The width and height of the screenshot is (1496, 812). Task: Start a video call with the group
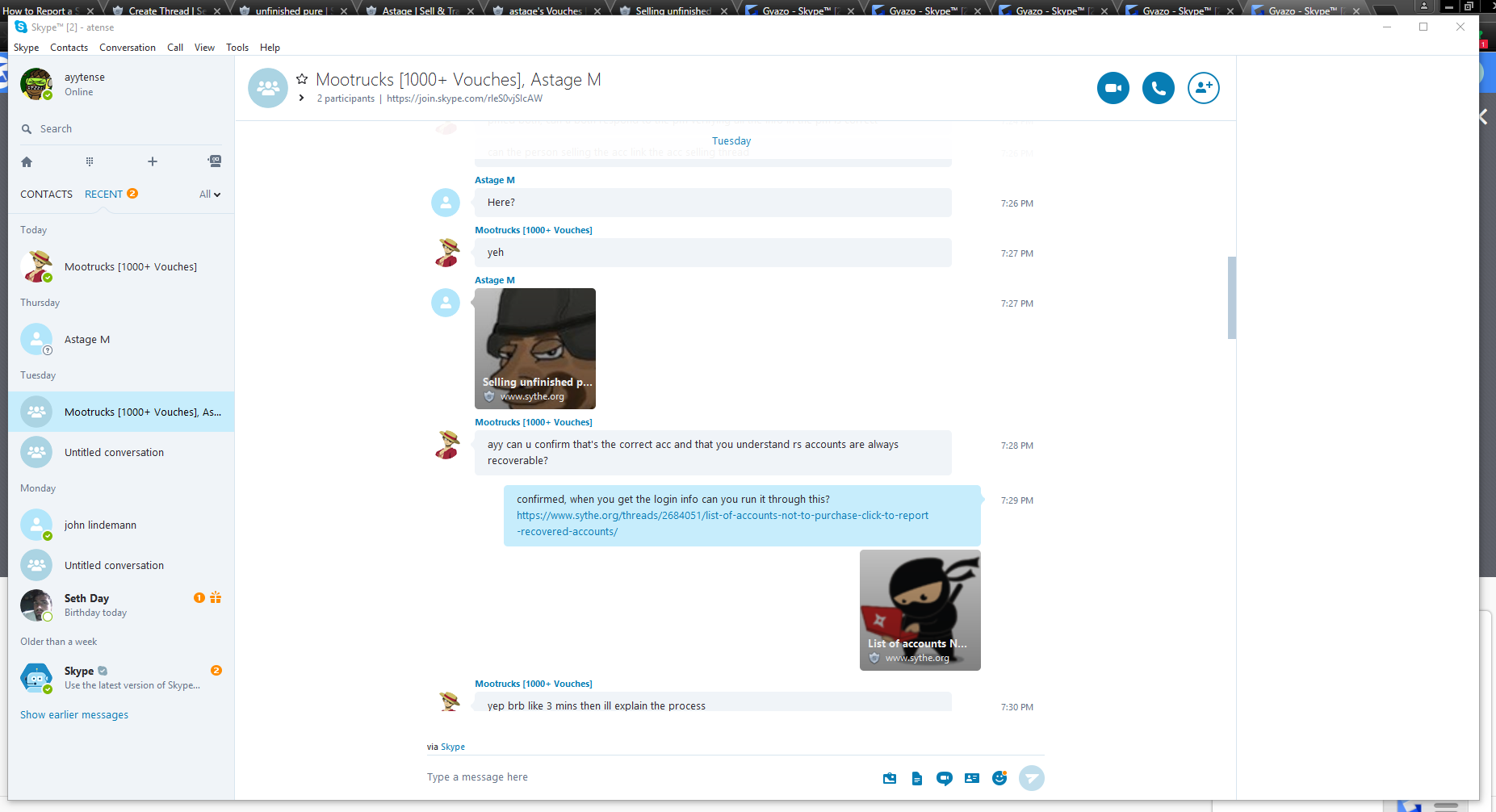click(x=1113, y=88)
